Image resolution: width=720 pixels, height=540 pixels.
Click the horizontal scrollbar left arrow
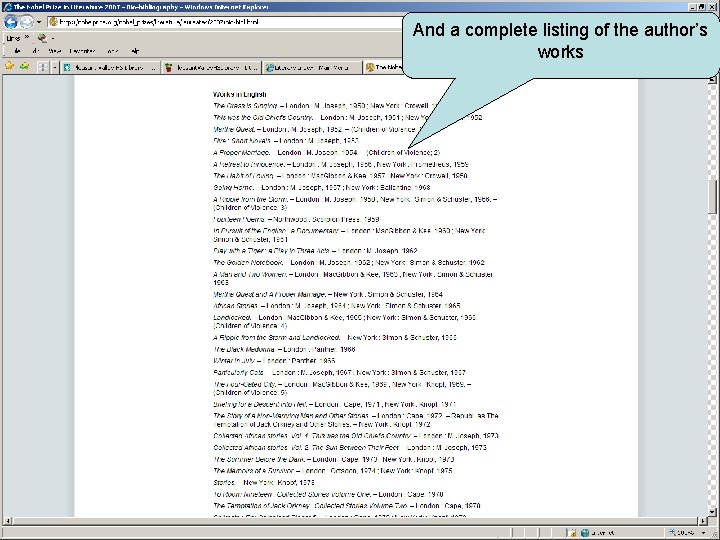7,521
